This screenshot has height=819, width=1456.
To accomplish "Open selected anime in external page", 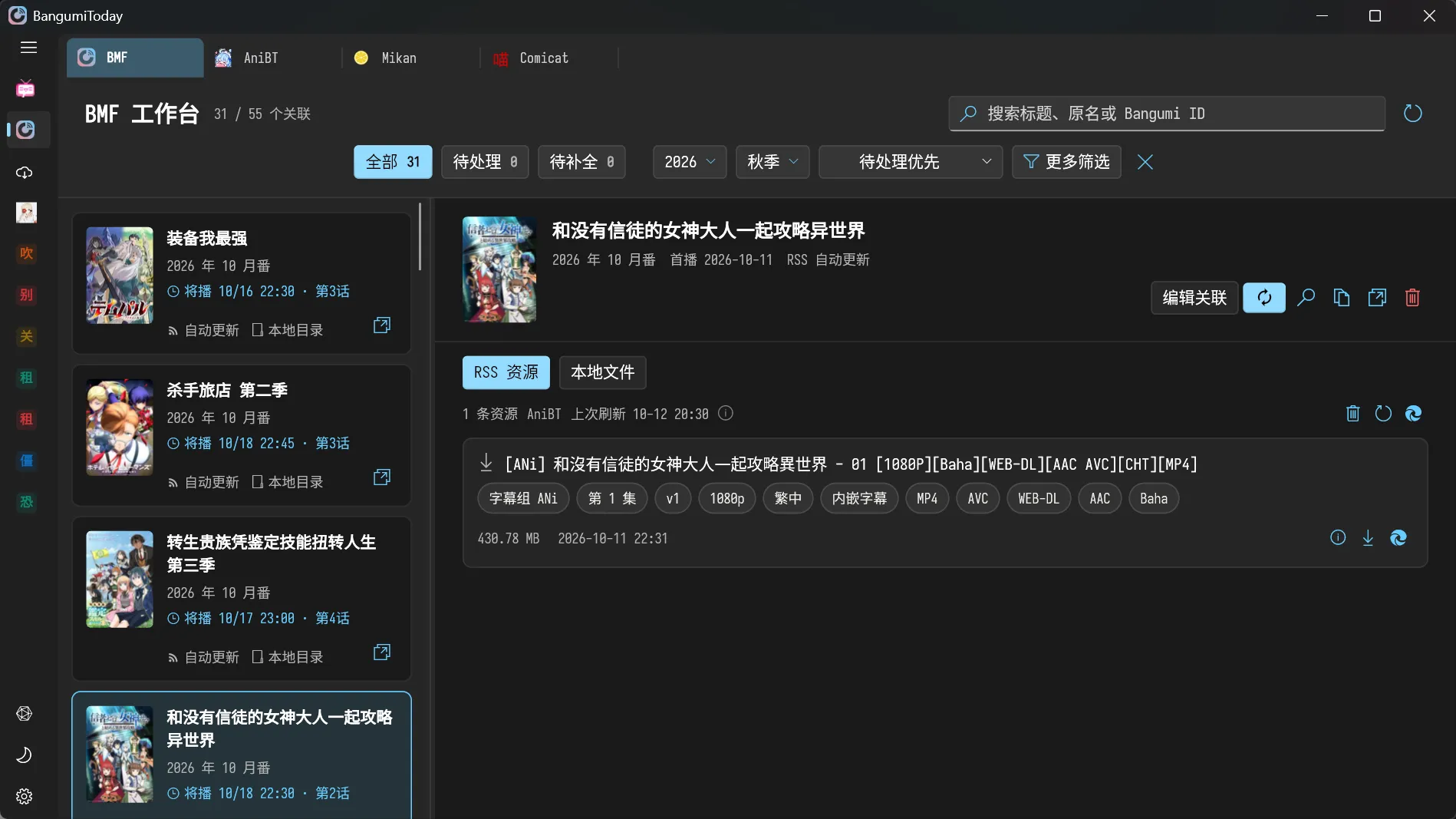I will click(1377, 298).
